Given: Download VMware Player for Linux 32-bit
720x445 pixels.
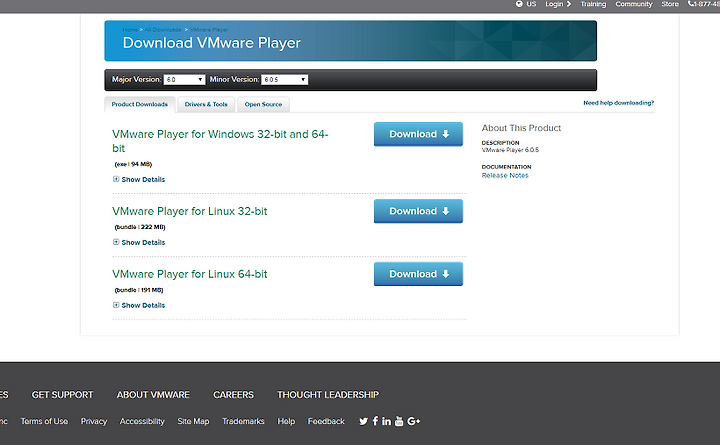Looking at the screenshot, I should tap(418, 211).
